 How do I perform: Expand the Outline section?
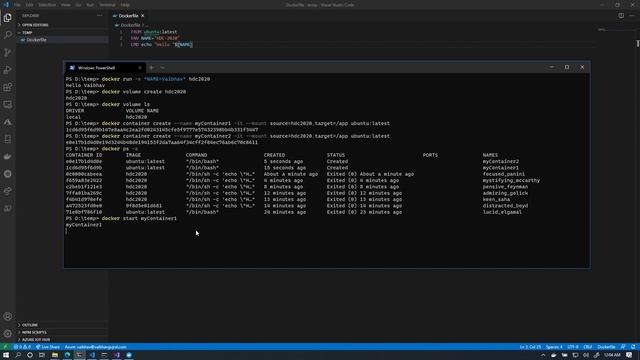62,325
